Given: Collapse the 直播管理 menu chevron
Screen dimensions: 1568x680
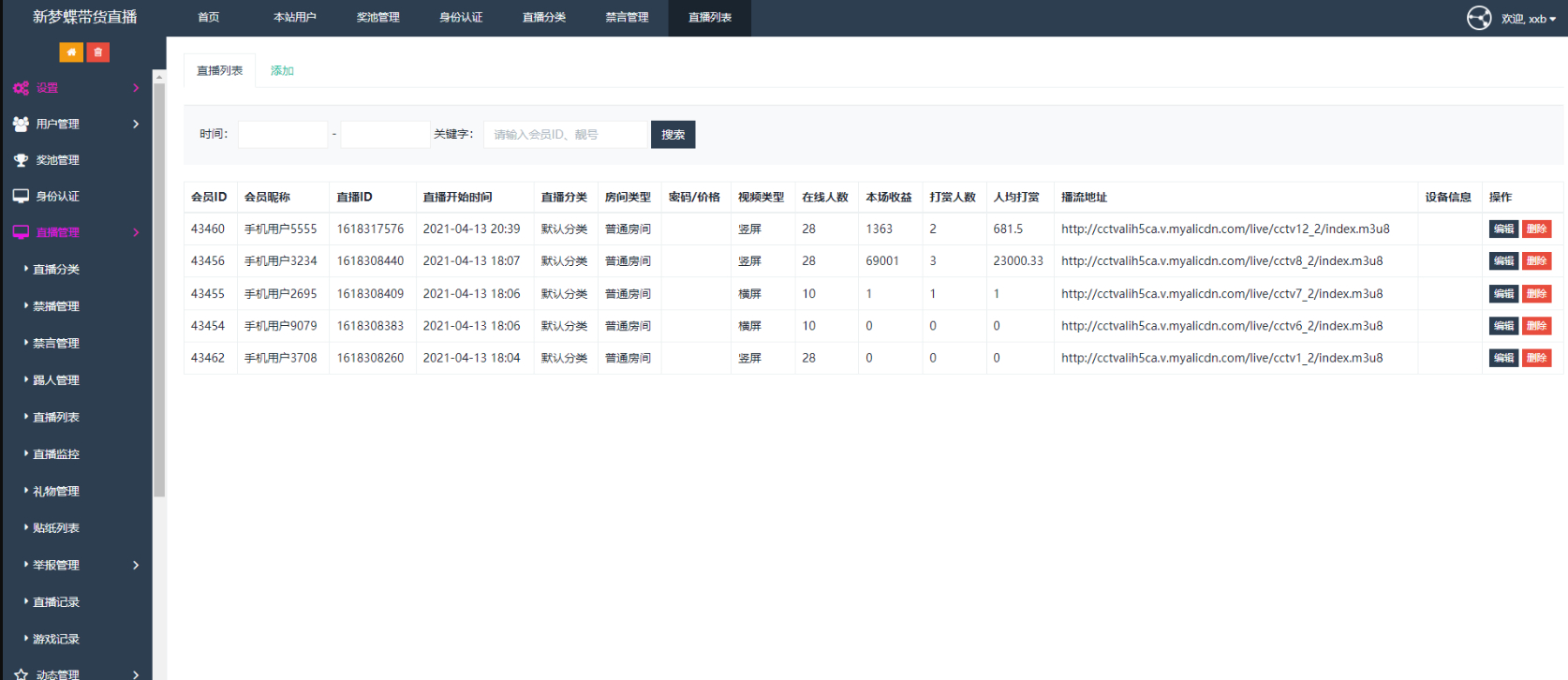Looking at the screenshot, I should tap(136, 232).
